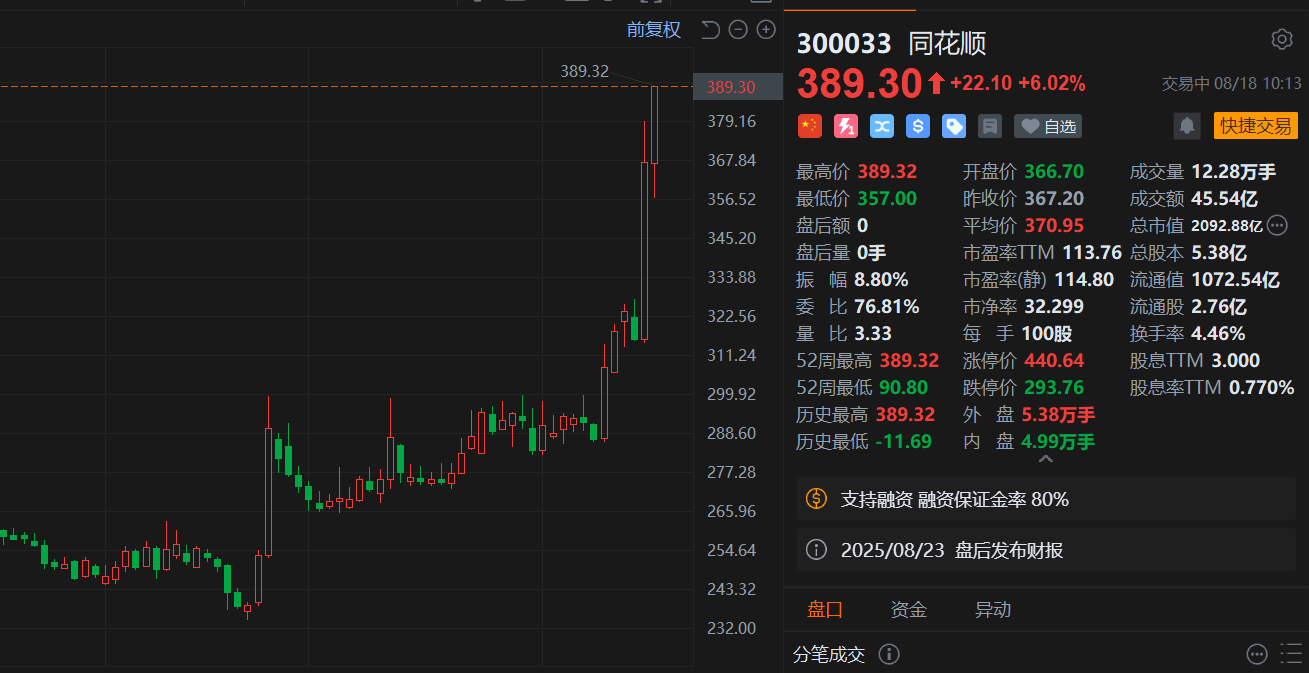Open 快捷交易 quick trade
This screenshot has height=673, width=1309.
(1255, 126)
